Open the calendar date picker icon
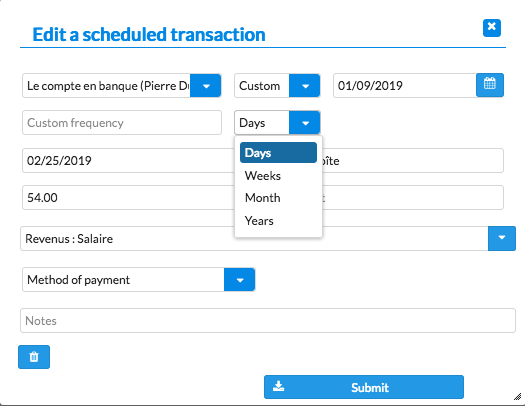 pyautogui.click(x=490, y=85)
